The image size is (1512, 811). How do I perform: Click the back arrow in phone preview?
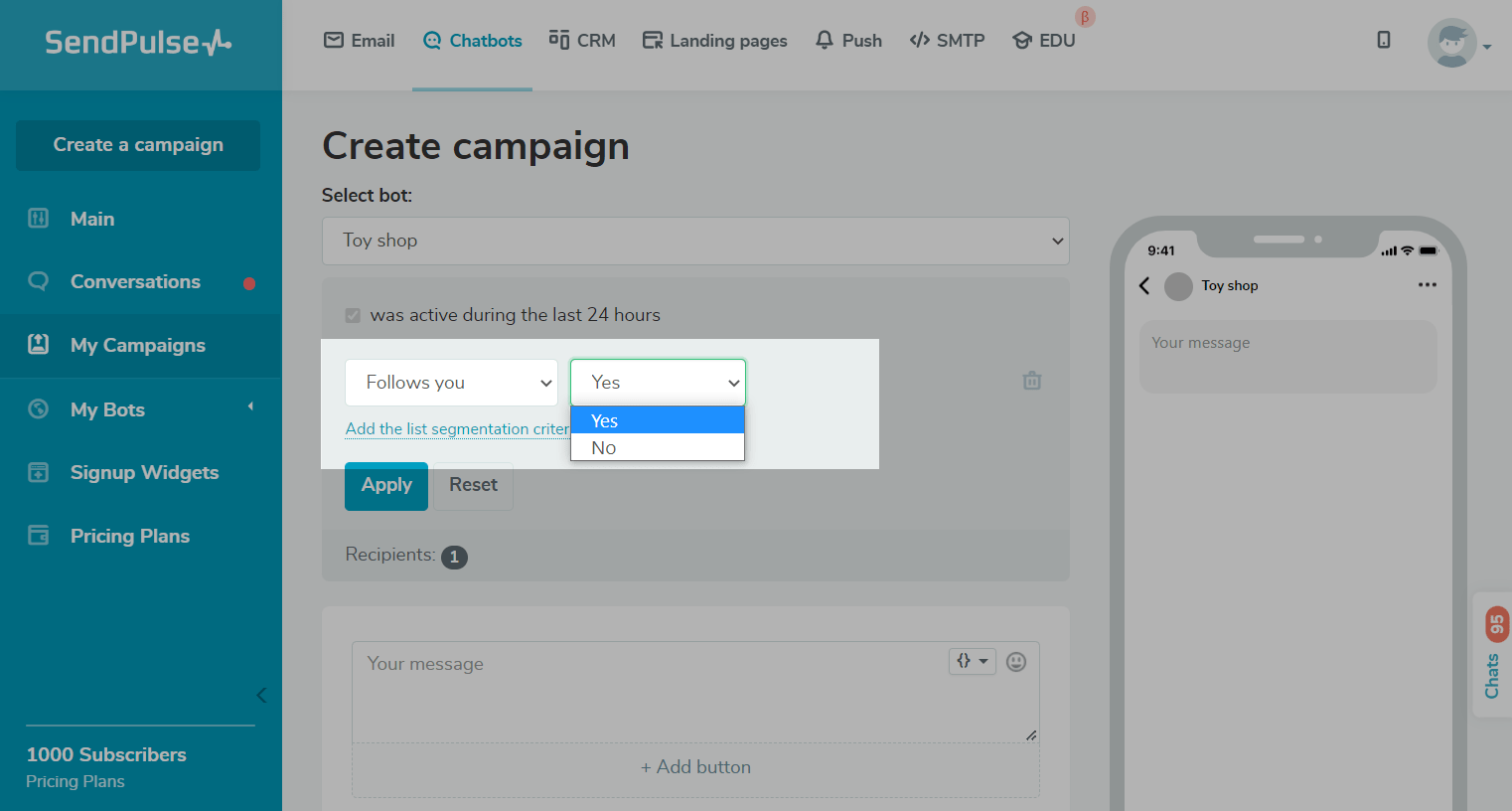tap(1144, 286)
